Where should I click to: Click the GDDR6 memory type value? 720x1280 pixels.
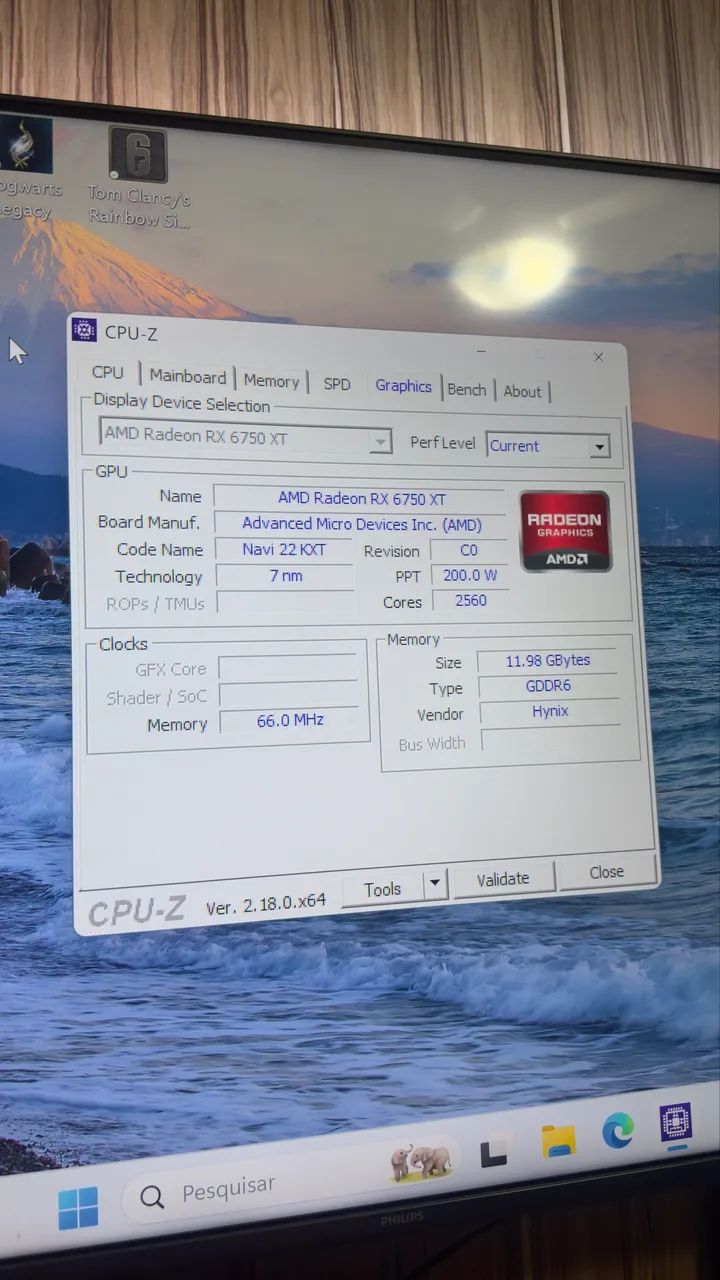tap(548, 687)
